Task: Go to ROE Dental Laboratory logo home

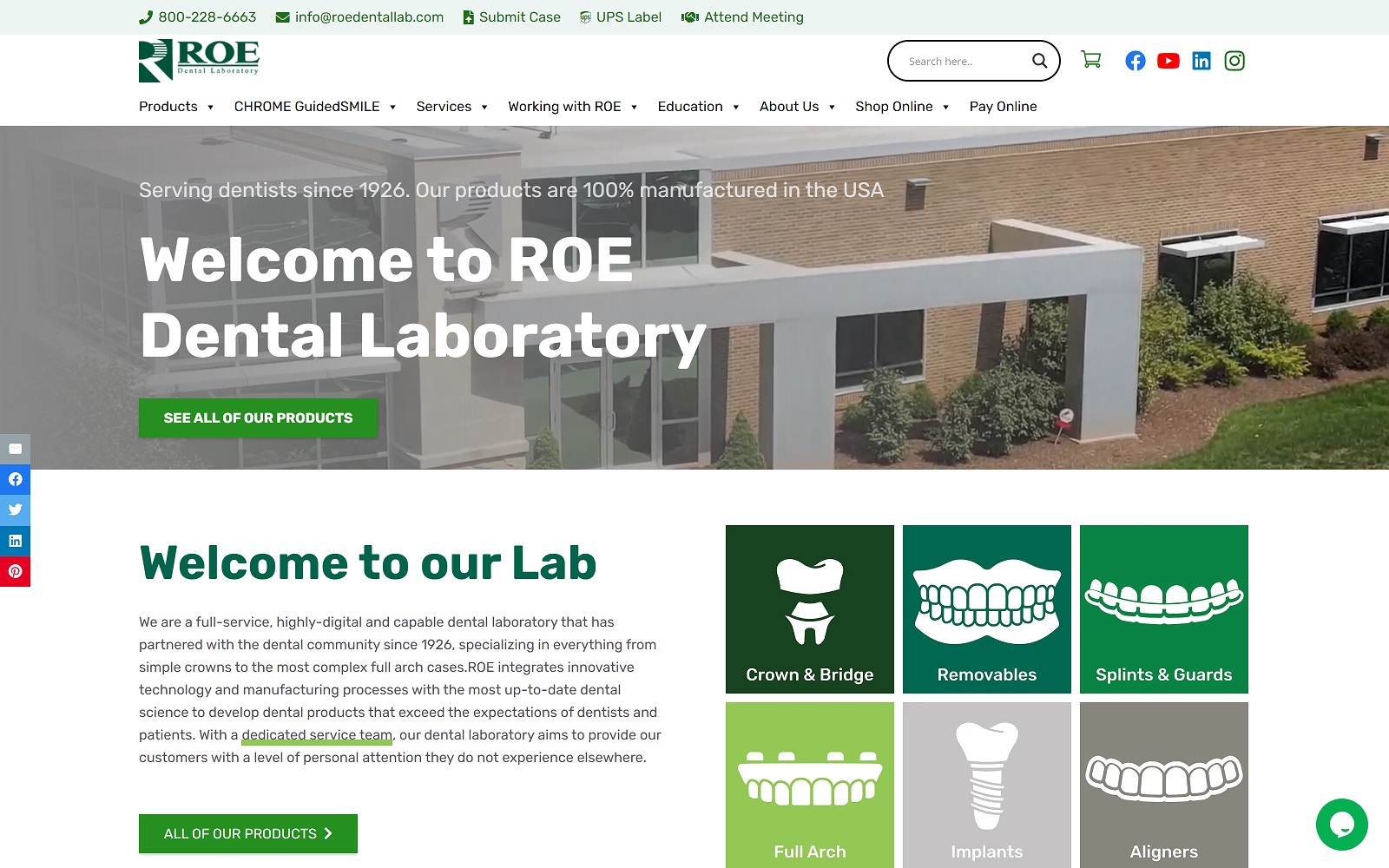Action: click(199, 61)
